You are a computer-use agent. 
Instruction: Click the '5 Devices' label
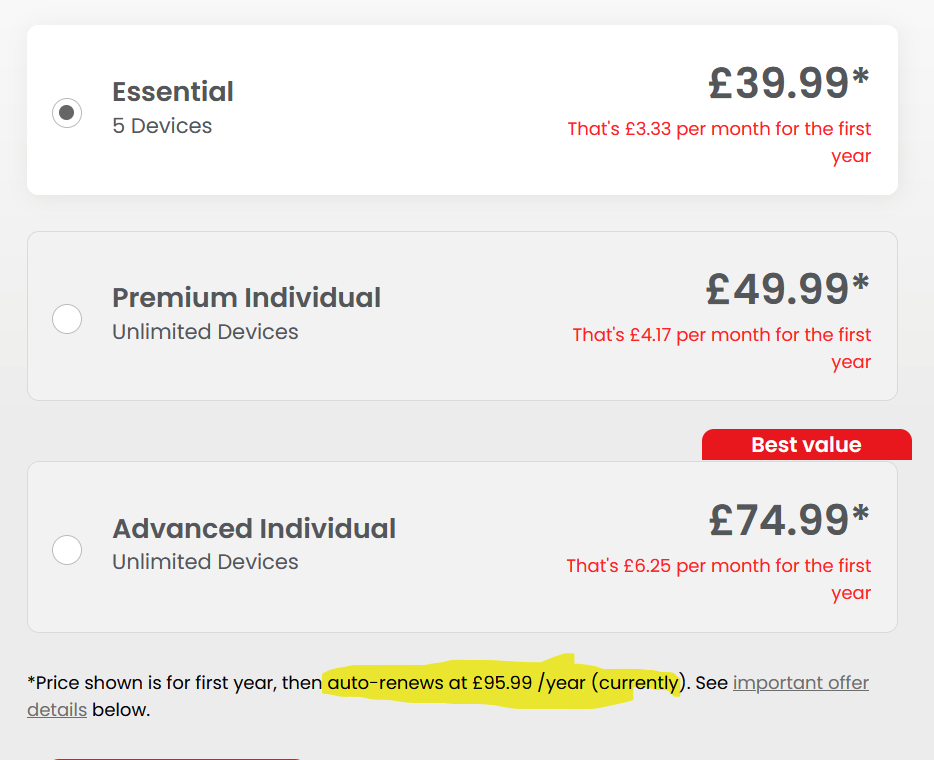click(162, 126)
